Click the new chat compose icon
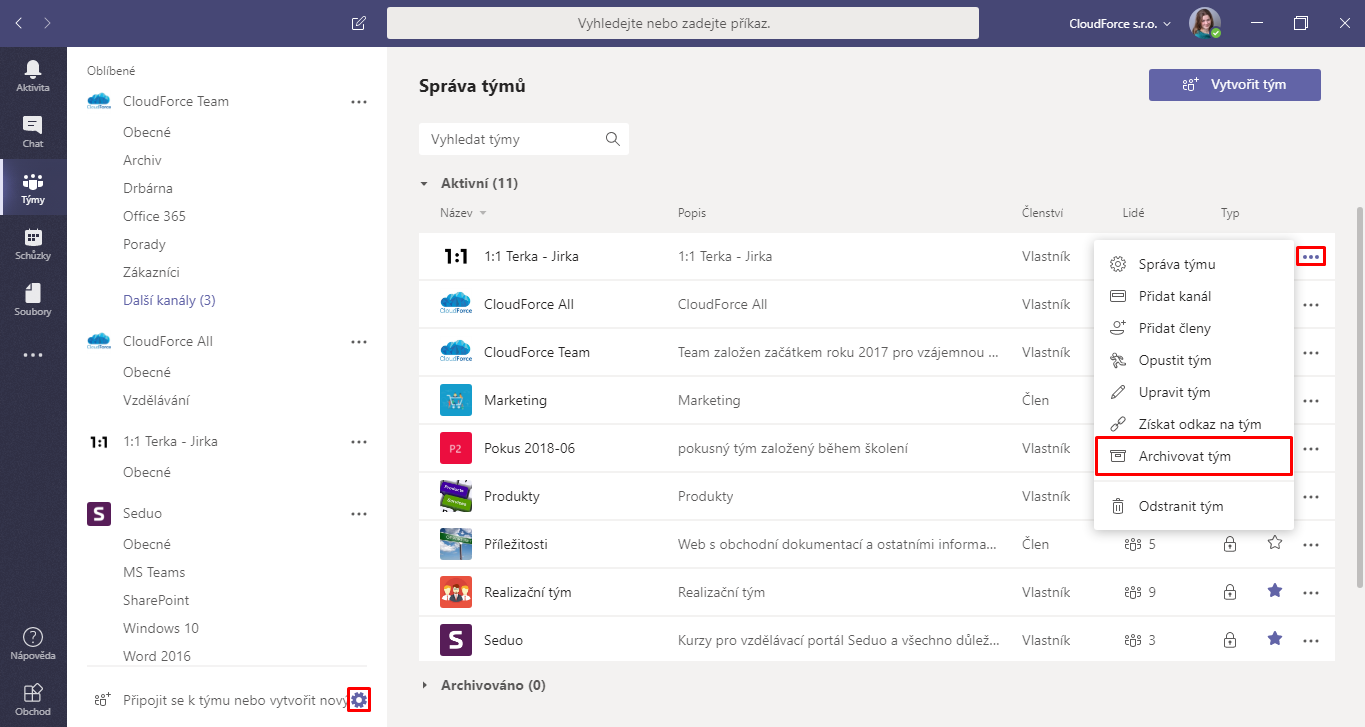The image size is (1365, 727). click(x=359, y=23)
